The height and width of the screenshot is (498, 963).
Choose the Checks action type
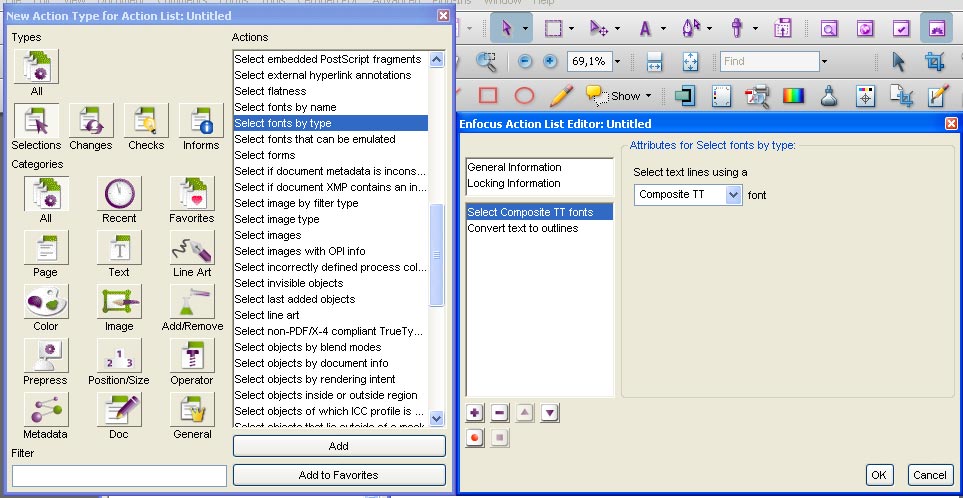pos(146,121)
